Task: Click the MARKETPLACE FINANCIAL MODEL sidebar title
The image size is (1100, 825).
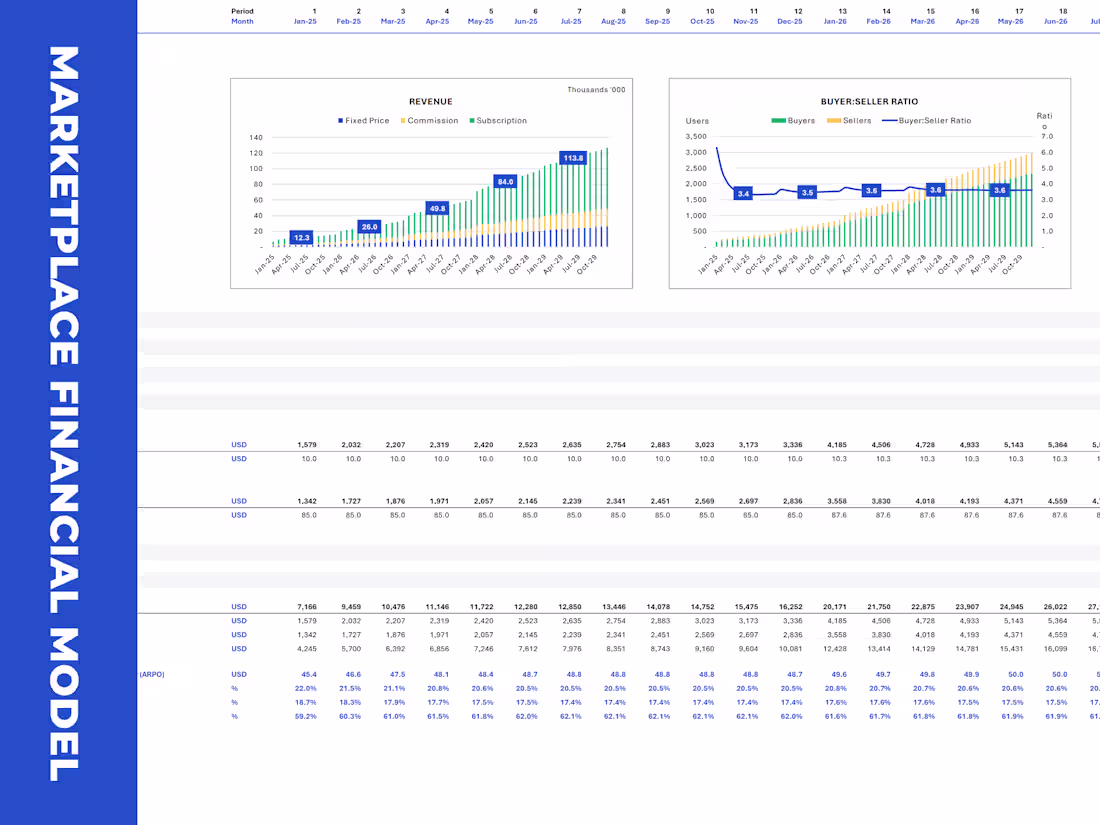Action: (x=66, y=412)
